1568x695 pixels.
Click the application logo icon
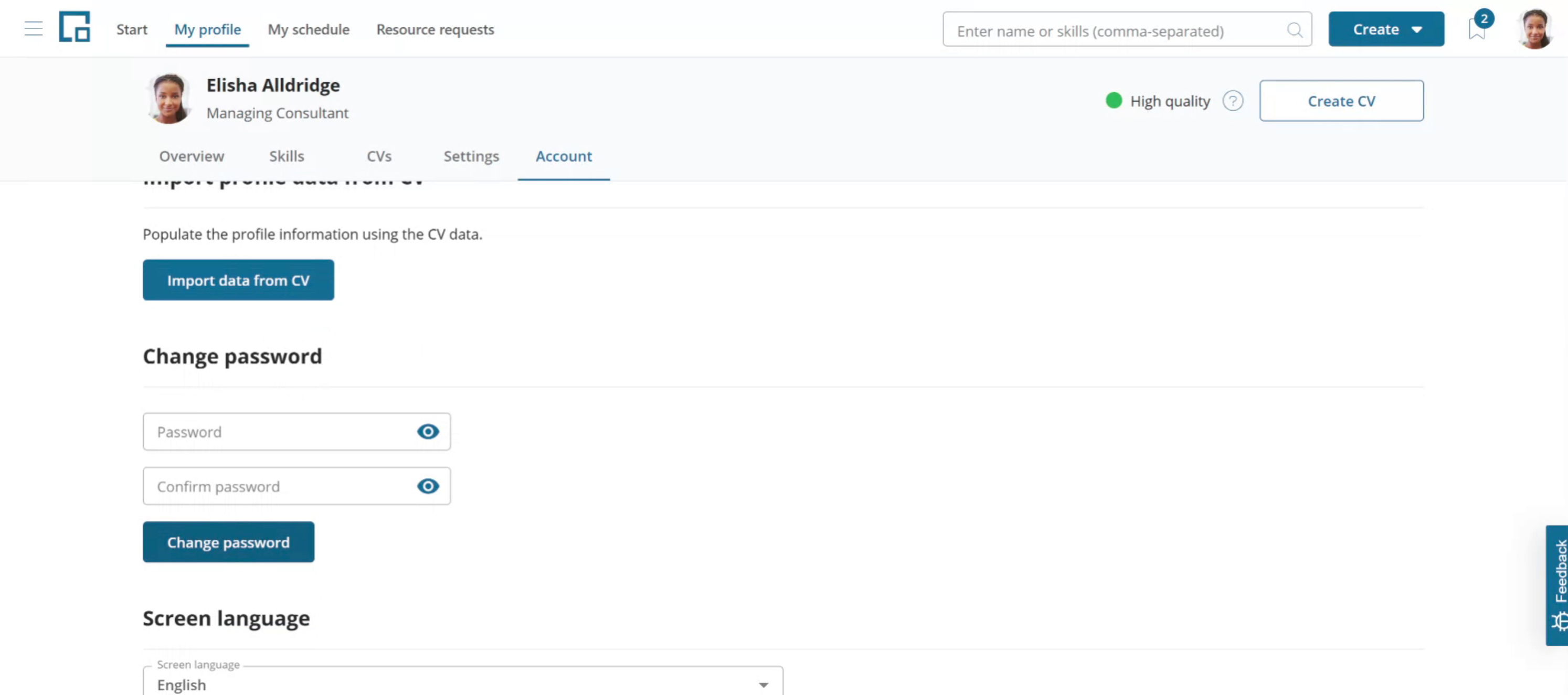(x=75, y=27)
